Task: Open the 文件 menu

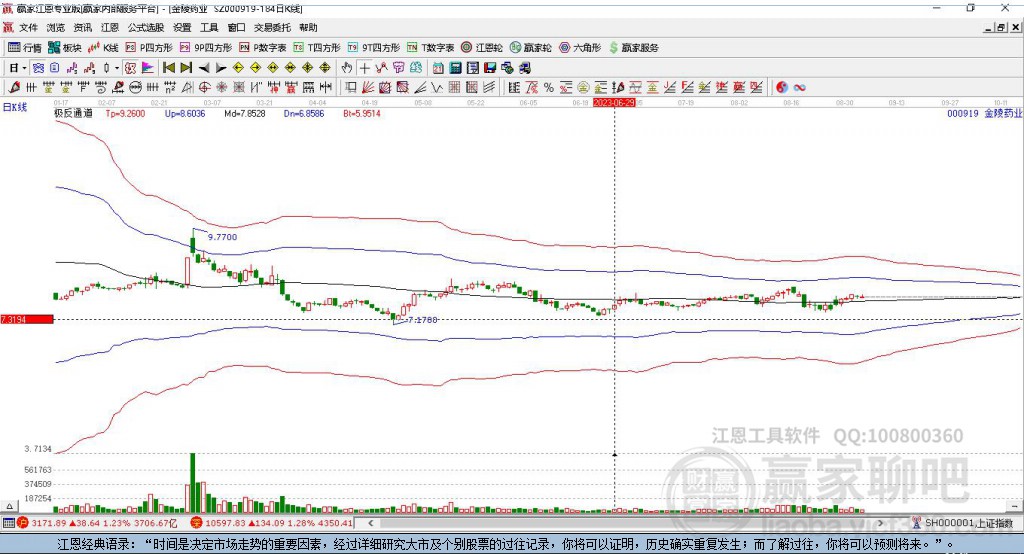Action: [28, 27]
